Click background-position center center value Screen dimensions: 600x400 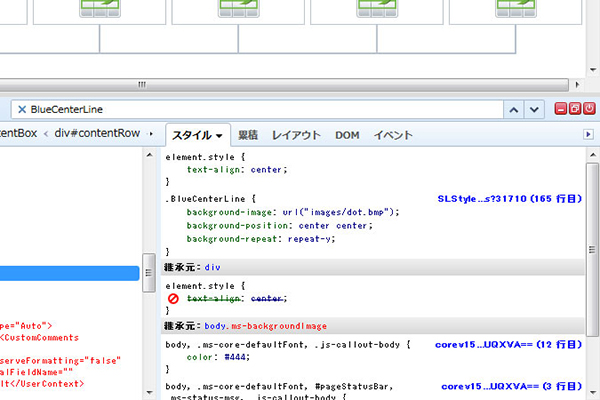pyautogui.click(x=333, y=225)
